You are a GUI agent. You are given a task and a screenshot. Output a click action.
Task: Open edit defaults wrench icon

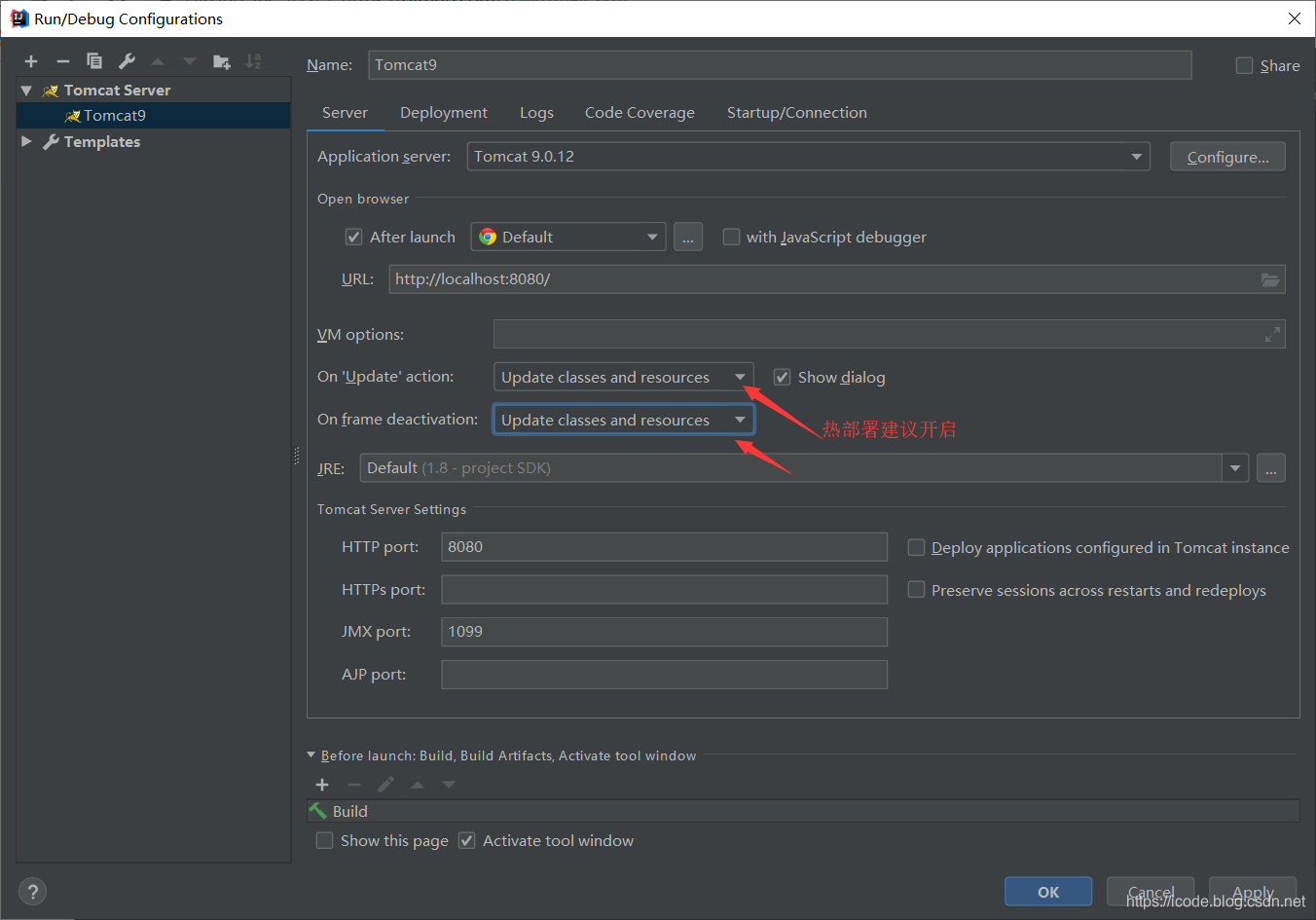click(x=127, y=61)
